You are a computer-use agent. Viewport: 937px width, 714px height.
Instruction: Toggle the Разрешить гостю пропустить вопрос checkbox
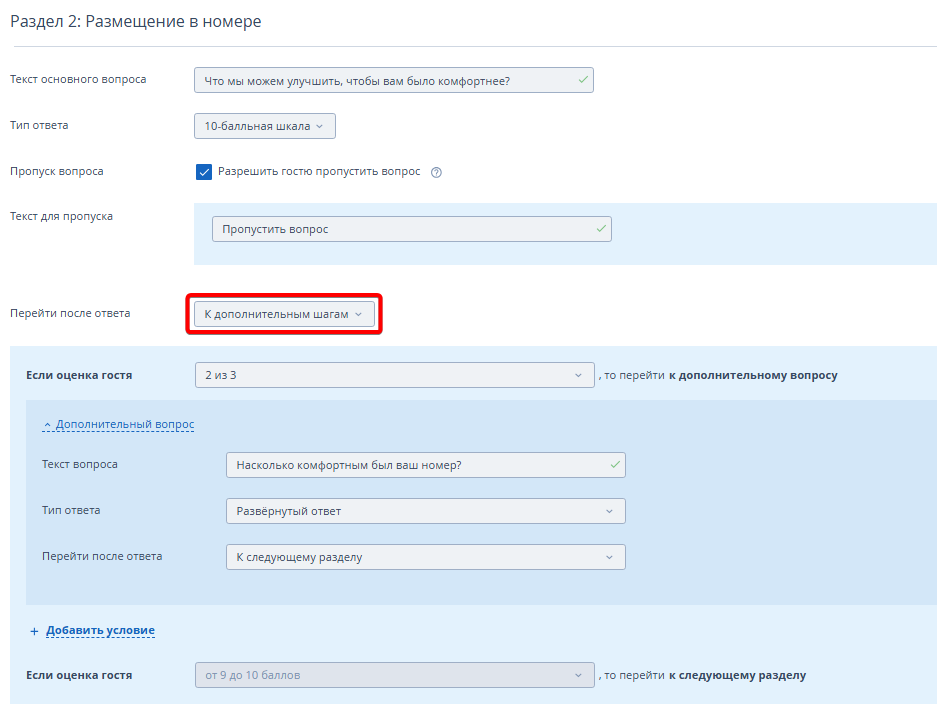(x=204, y=172)
